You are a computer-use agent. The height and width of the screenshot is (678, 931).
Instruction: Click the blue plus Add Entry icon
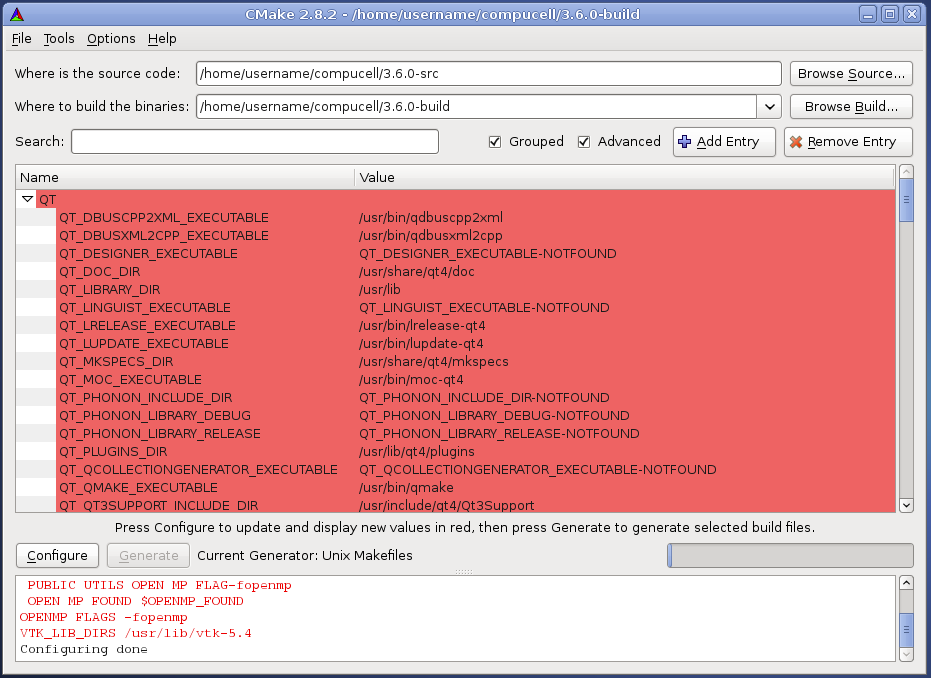[x=684, y=142]
